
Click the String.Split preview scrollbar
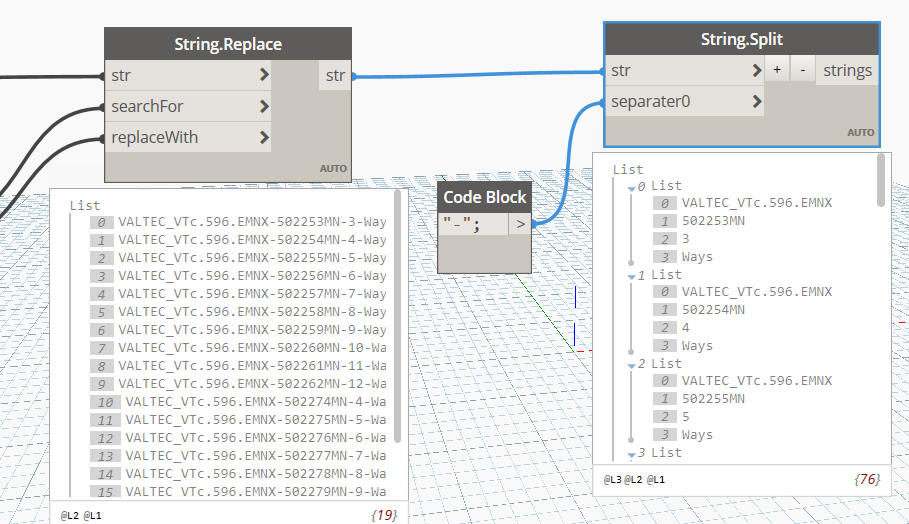pos(881,180)
